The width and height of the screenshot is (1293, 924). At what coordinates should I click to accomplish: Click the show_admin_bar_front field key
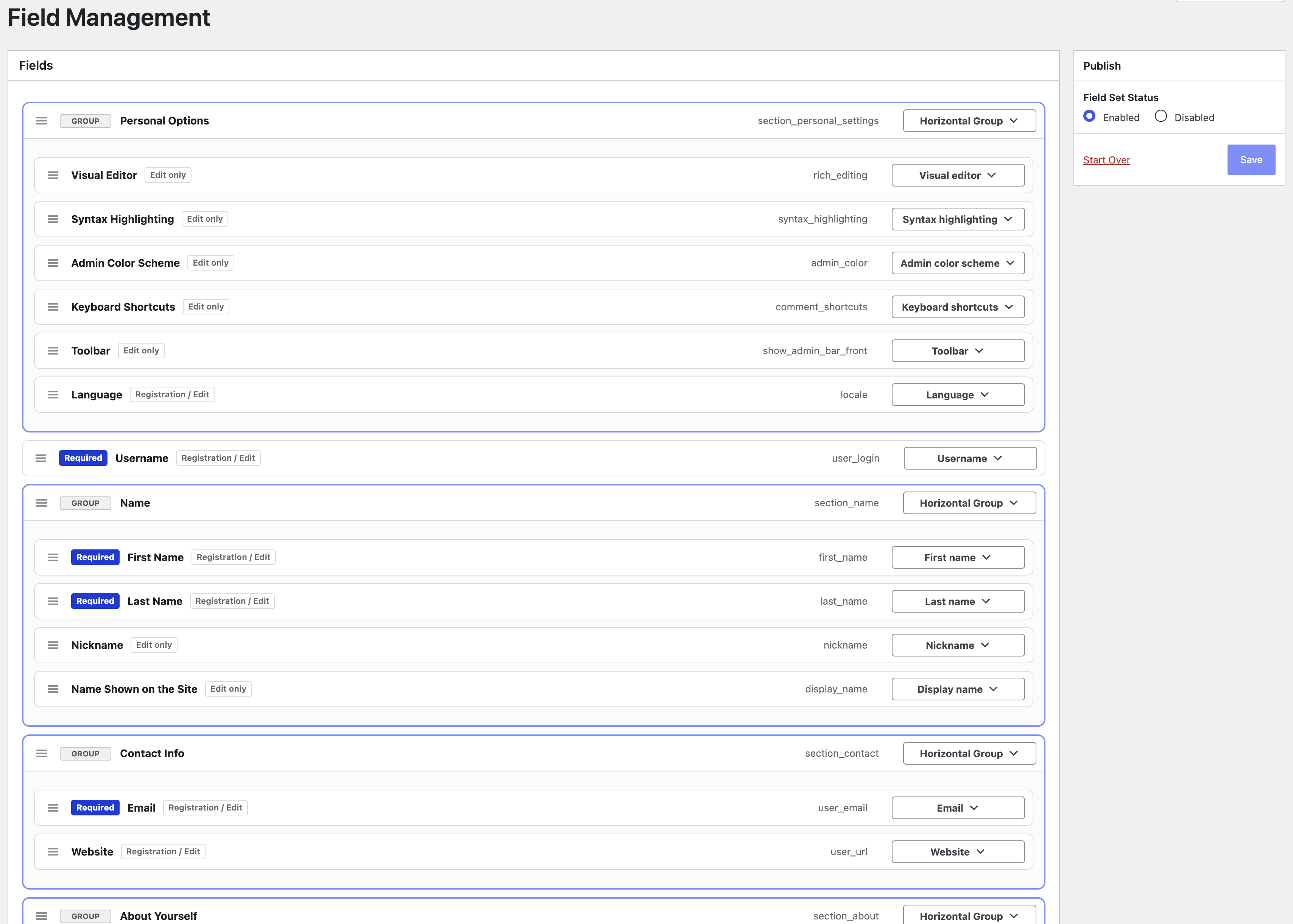tap(815, 350)
